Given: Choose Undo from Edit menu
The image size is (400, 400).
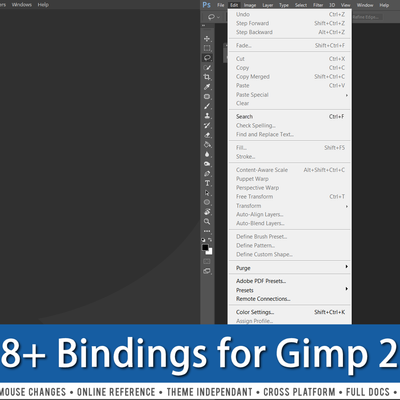Looking at the screenshot, I should click(289, 15).
